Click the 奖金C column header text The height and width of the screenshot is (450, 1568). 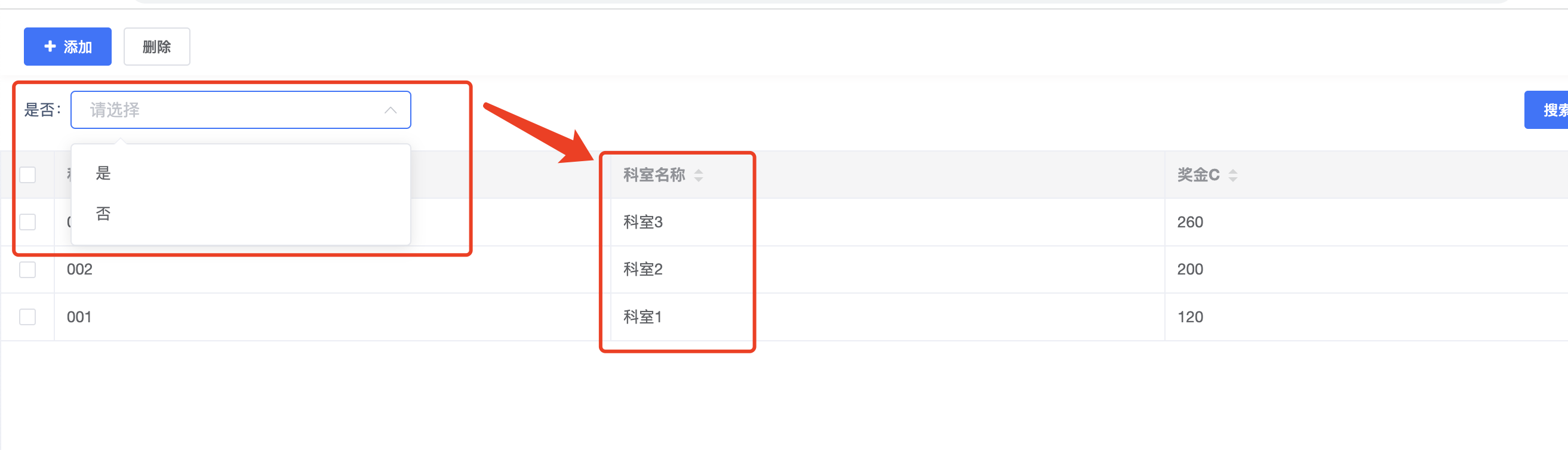click(1197, 175)
